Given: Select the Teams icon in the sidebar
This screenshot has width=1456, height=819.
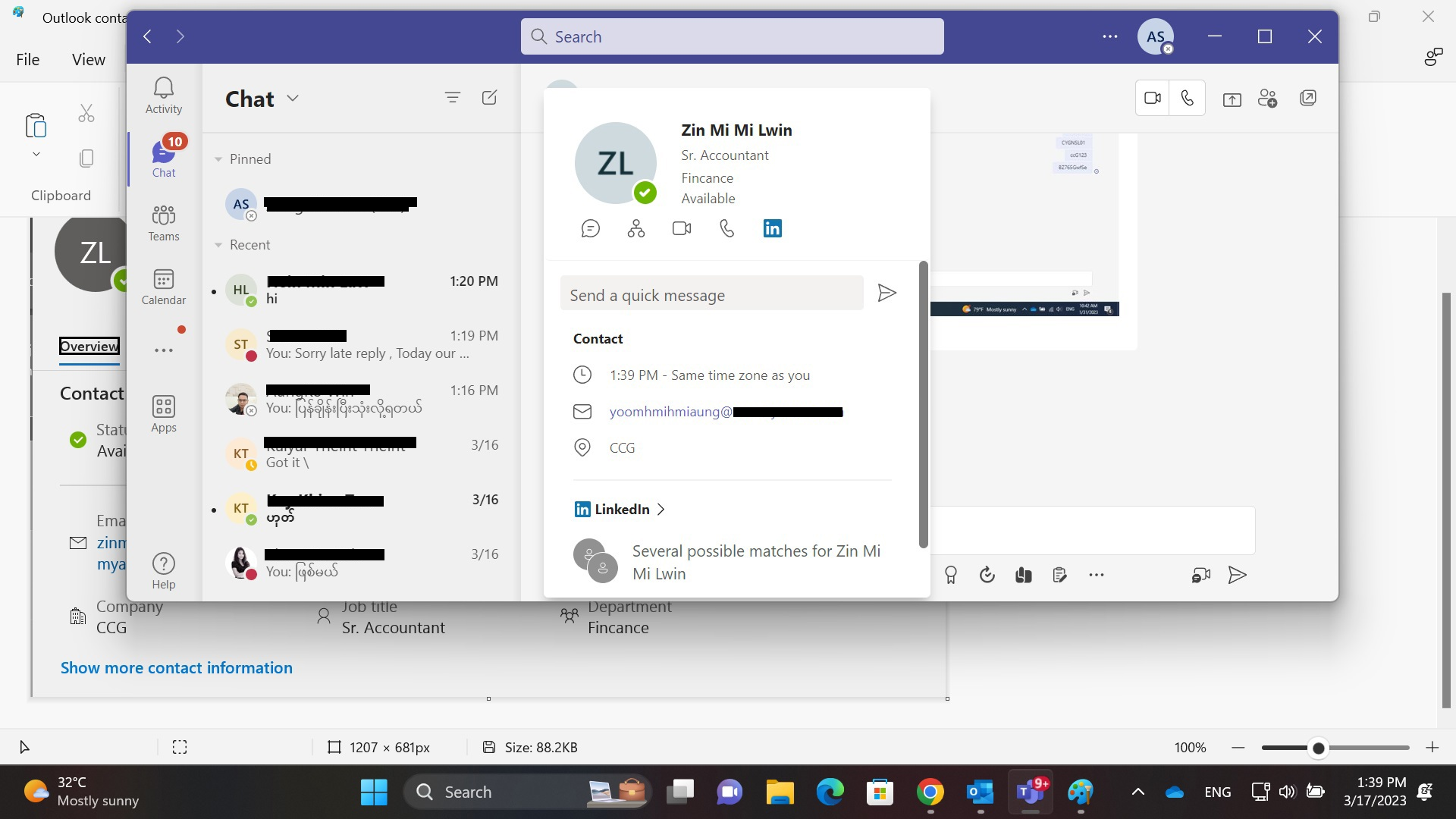Looking at the screenshot, I should pos(163,222).
